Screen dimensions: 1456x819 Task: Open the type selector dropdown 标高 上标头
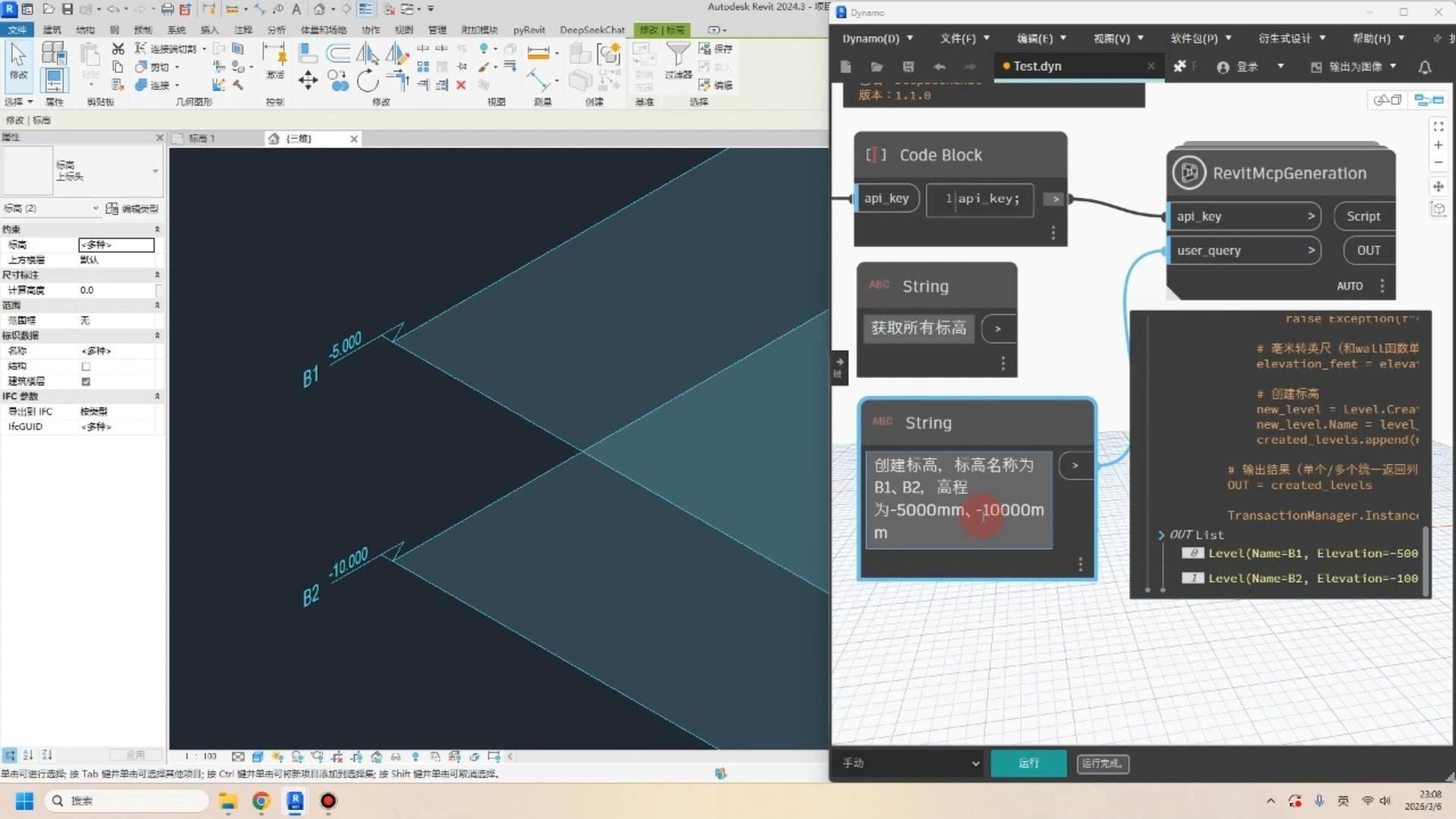click(155, 171)
